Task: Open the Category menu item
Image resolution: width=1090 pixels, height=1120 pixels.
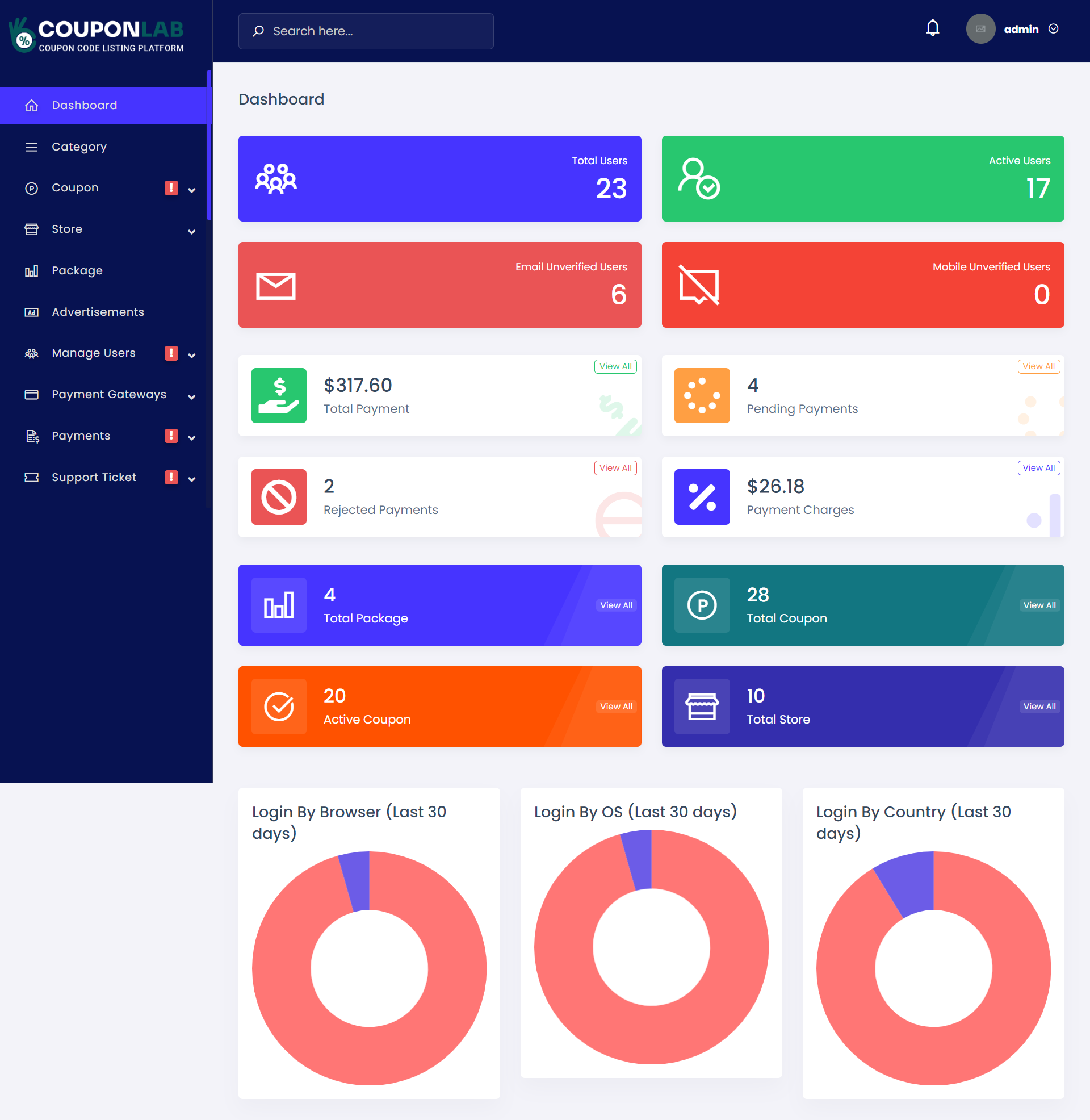Action: (x=79, y=147)
